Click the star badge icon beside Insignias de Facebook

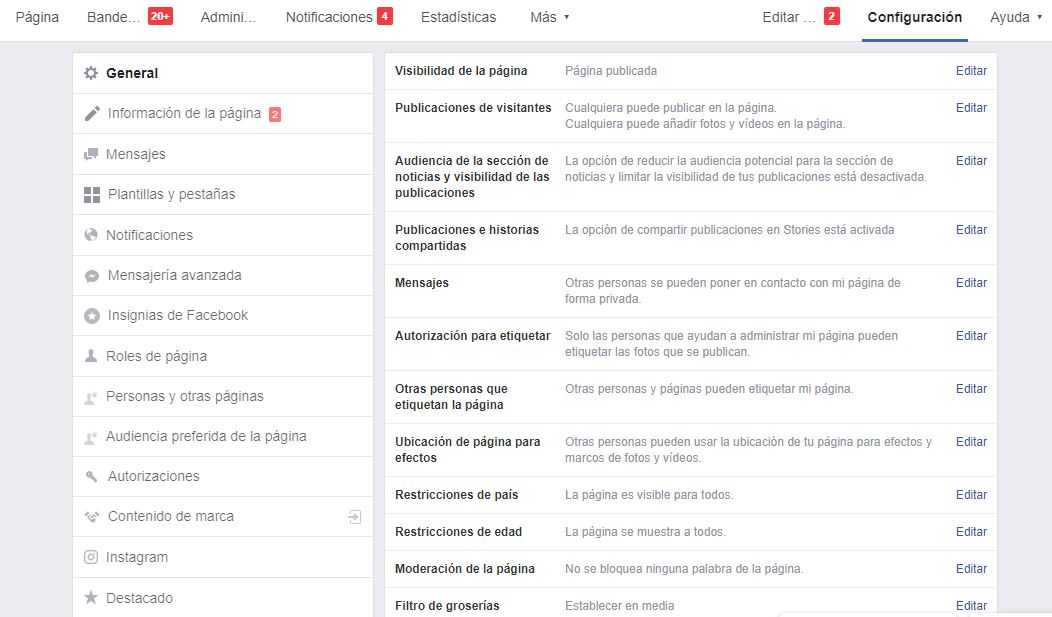tap(92, 315)
